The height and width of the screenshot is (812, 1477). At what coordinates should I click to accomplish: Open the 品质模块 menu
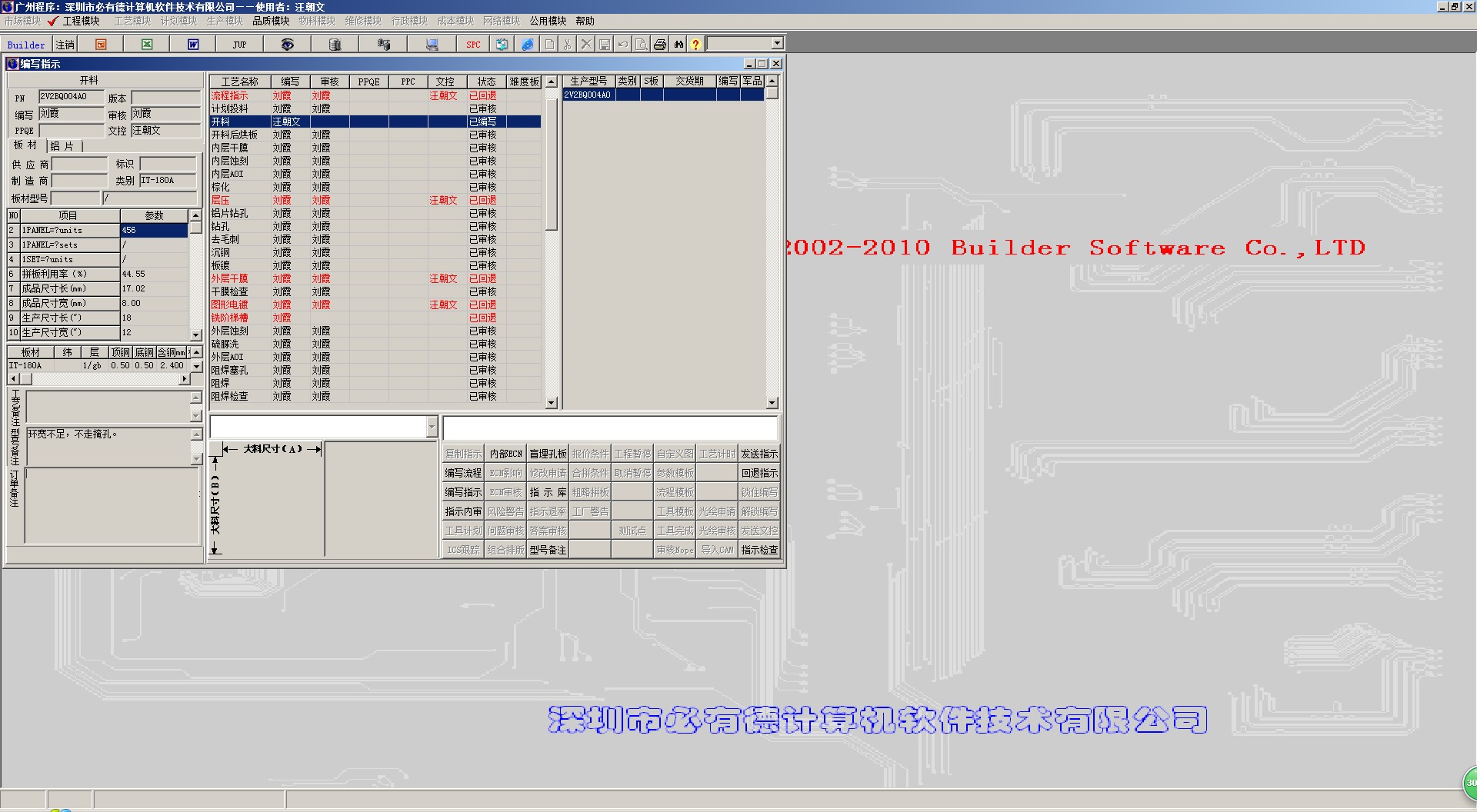[271, 21]
